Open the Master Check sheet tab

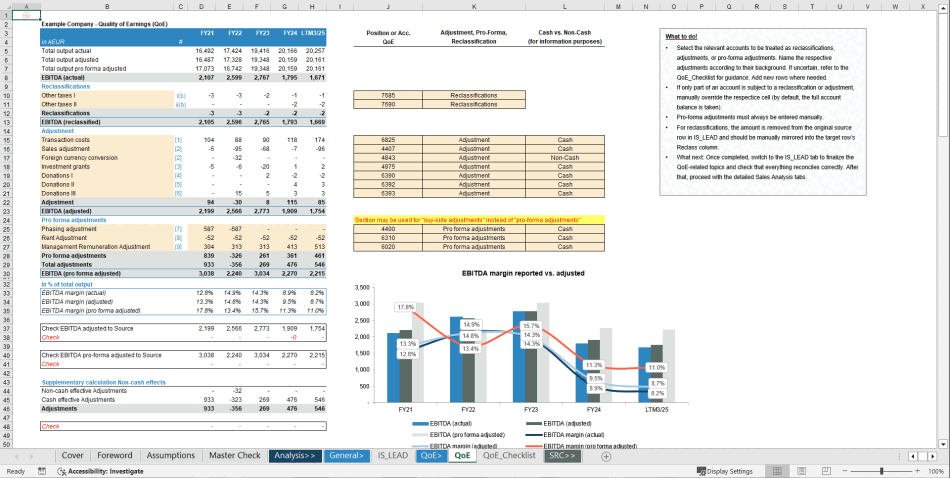click(x=235, y=455)
